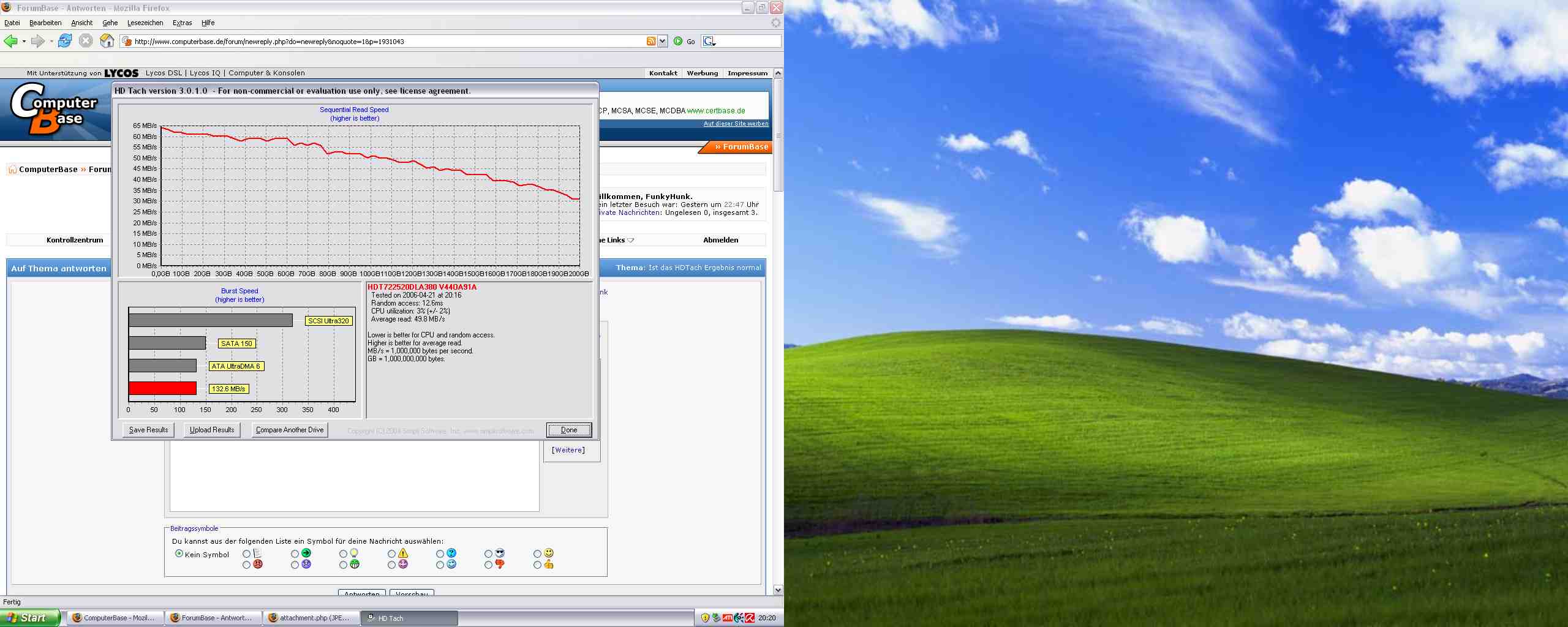Click the grey SATA 150 burst bar
1568x627 pixels.
(x=167, y=343)
